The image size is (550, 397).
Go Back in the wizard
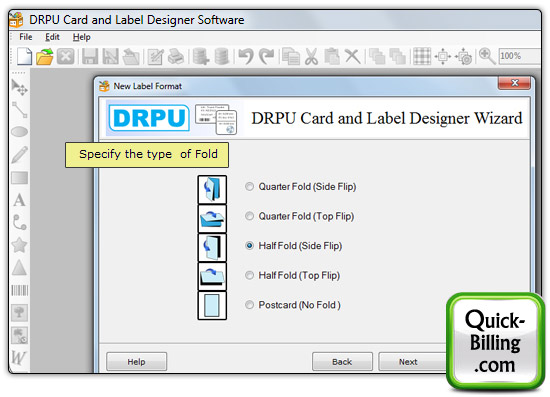(x=342, y=362)
